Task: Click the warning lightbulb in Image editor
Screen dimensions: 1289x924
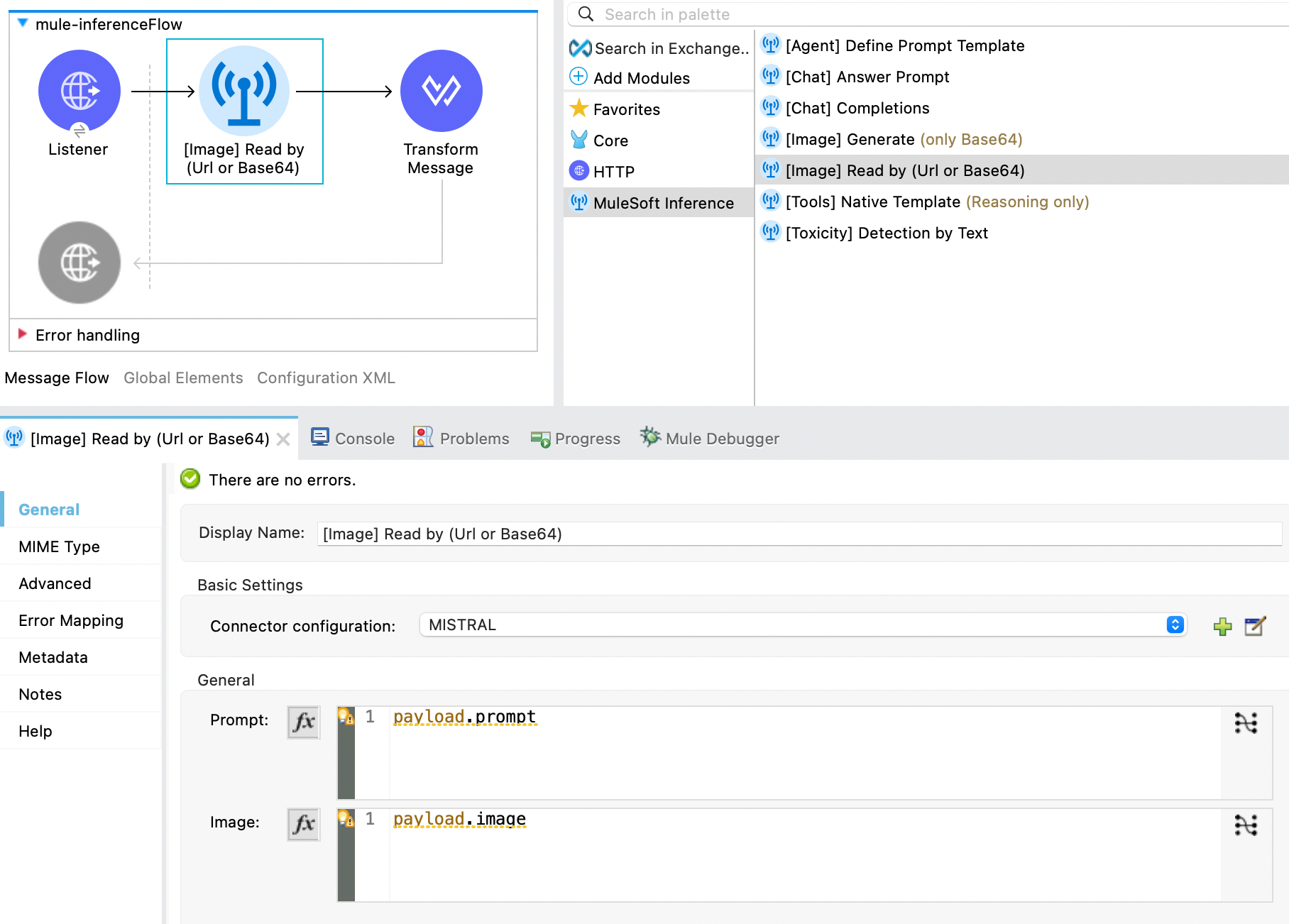Action: click(x=346, y=818)
